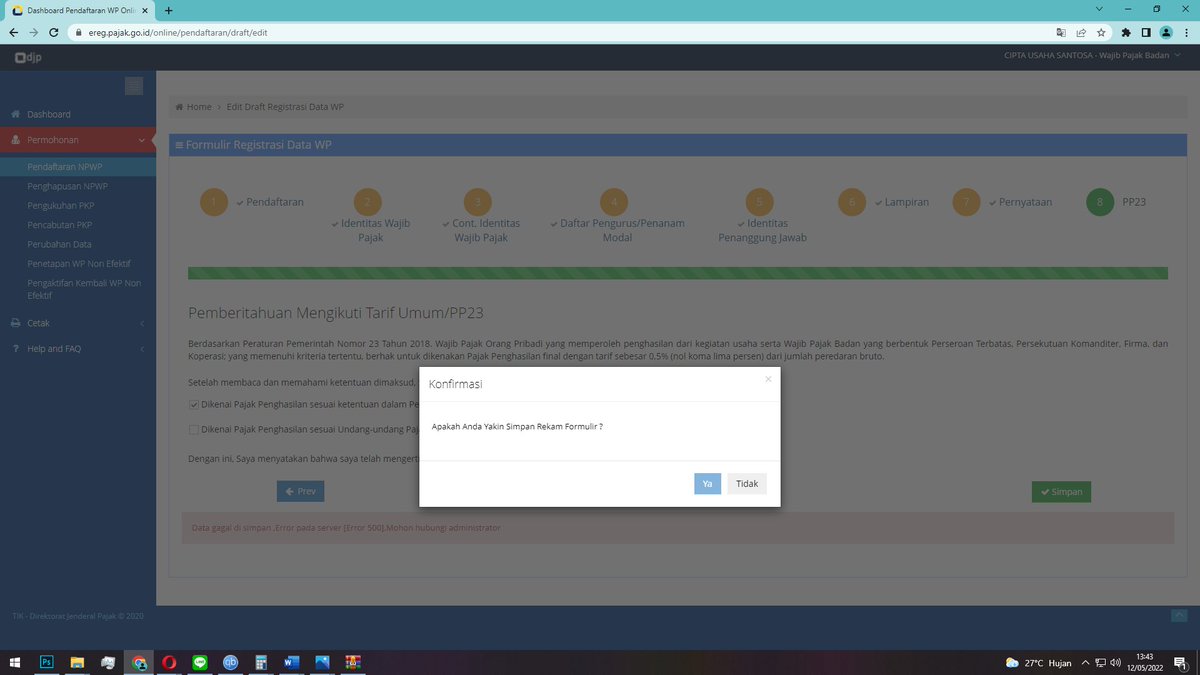
Task: Click the Prev button
Action: [x=300, y=491]
